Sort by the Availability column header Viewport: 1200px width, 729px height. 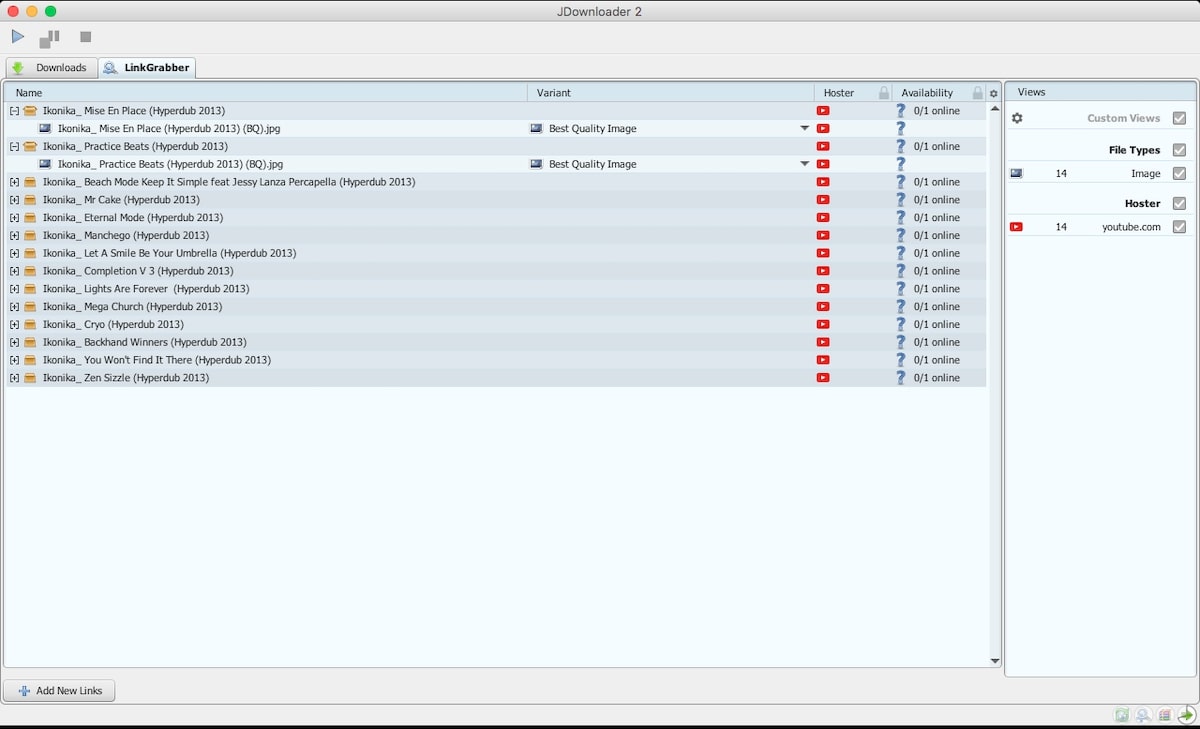pos(927,93)
